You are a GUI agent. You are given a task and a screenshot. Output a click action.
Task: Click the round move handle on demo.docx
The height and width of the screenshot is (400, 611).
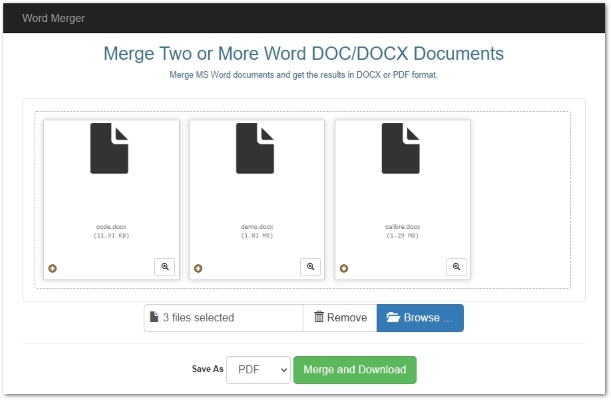pyautogui.click(x=198, y=268)
